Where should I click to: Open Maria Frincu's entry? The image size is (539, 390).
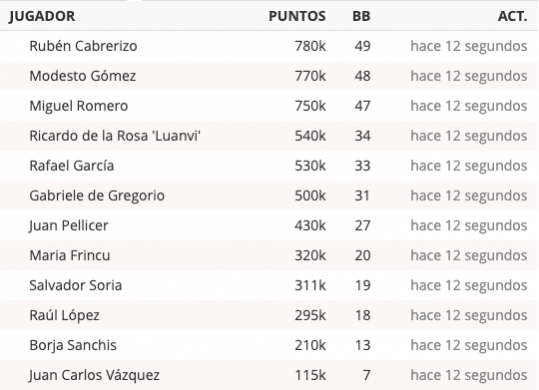point(70,255)
